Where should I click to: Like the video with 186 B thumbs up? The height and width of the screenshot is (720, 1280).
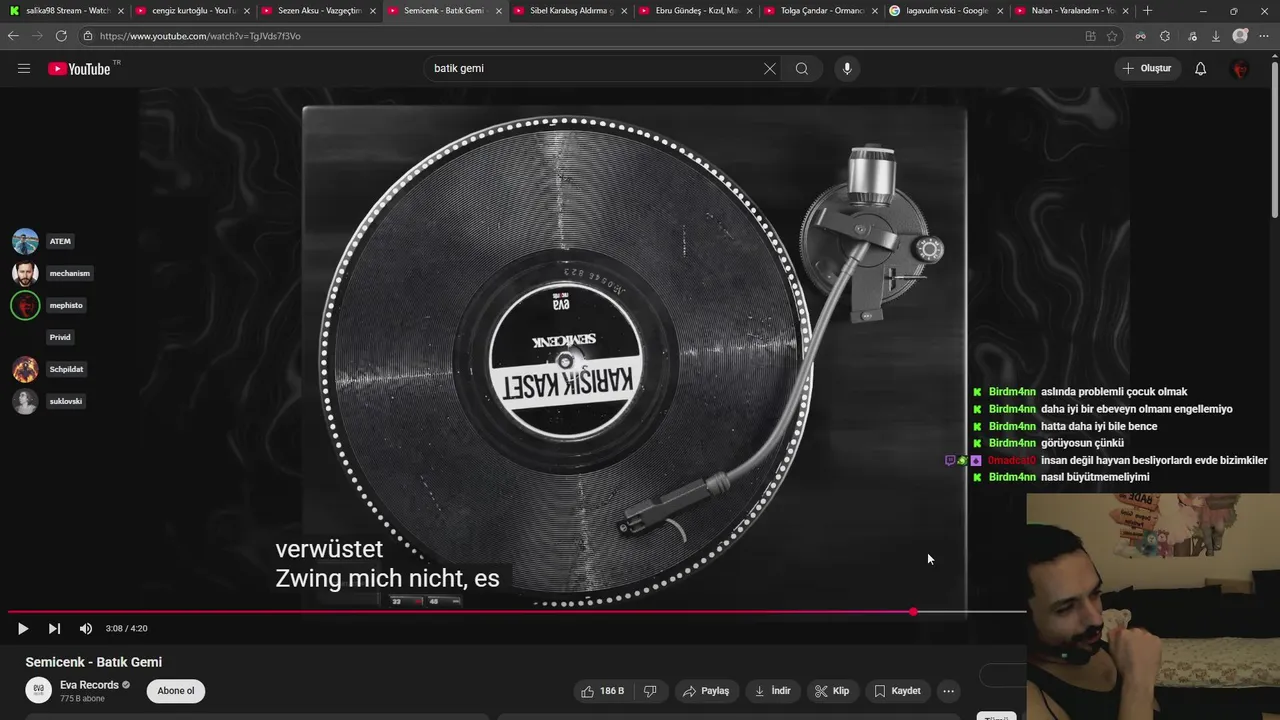[x=603, y=691]
